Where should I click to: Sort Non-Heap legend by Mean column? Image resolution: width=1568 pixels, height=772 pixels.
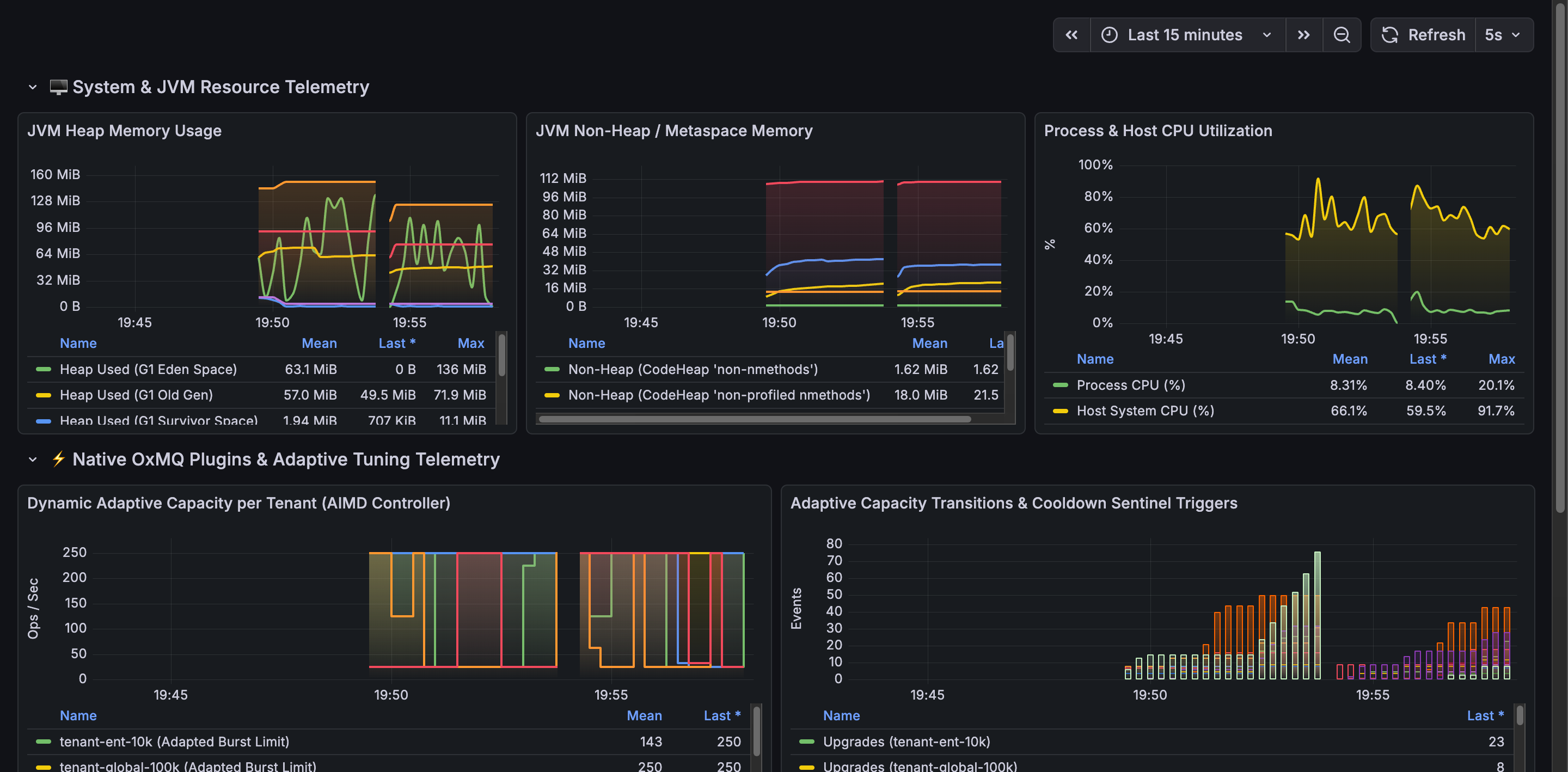pyautogui.click(x=929, y=343)
